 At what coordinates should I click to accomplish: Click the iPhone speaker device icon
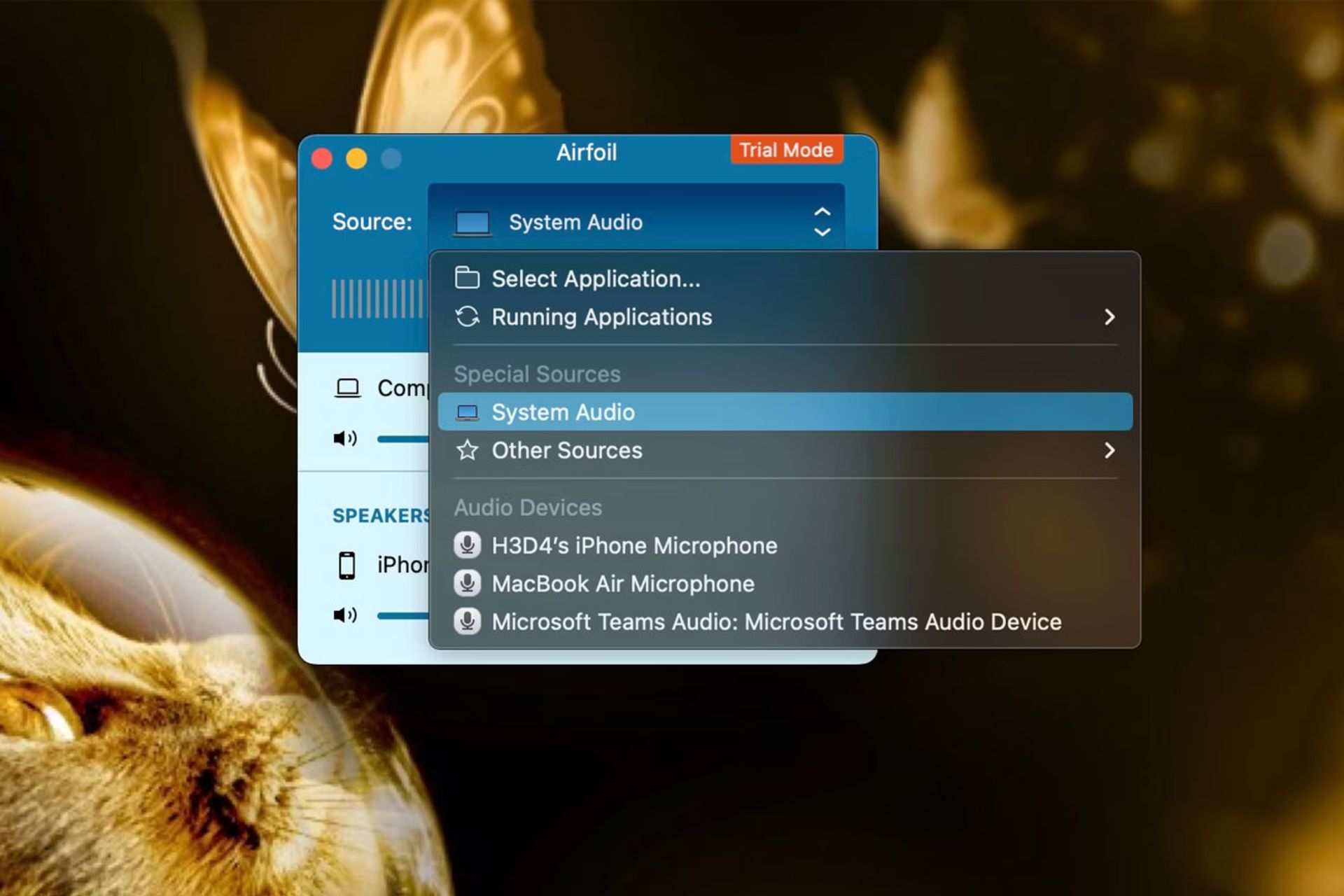[x=346, y=565]
